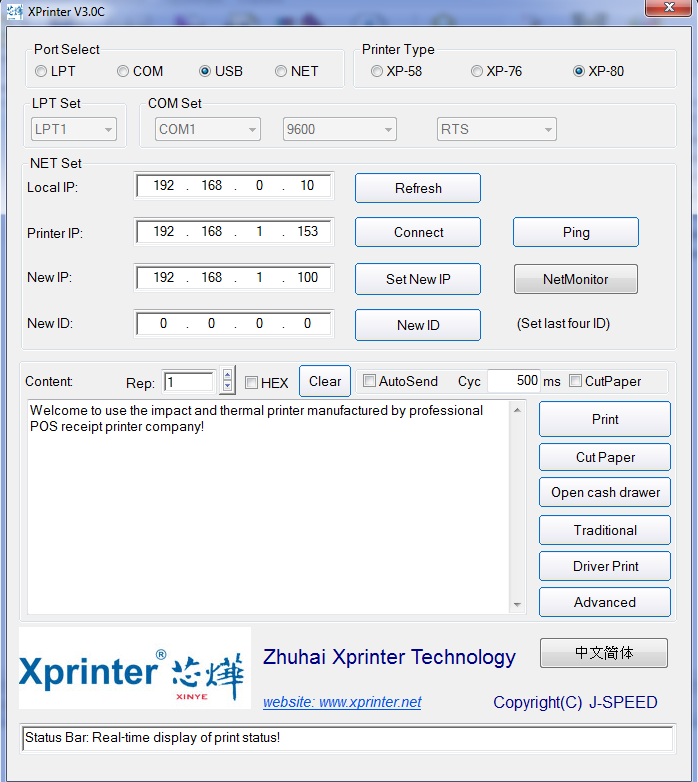This screenshot has height=782, width=698.
Task: Click Open cash drawer button
Action: (605, 492)
